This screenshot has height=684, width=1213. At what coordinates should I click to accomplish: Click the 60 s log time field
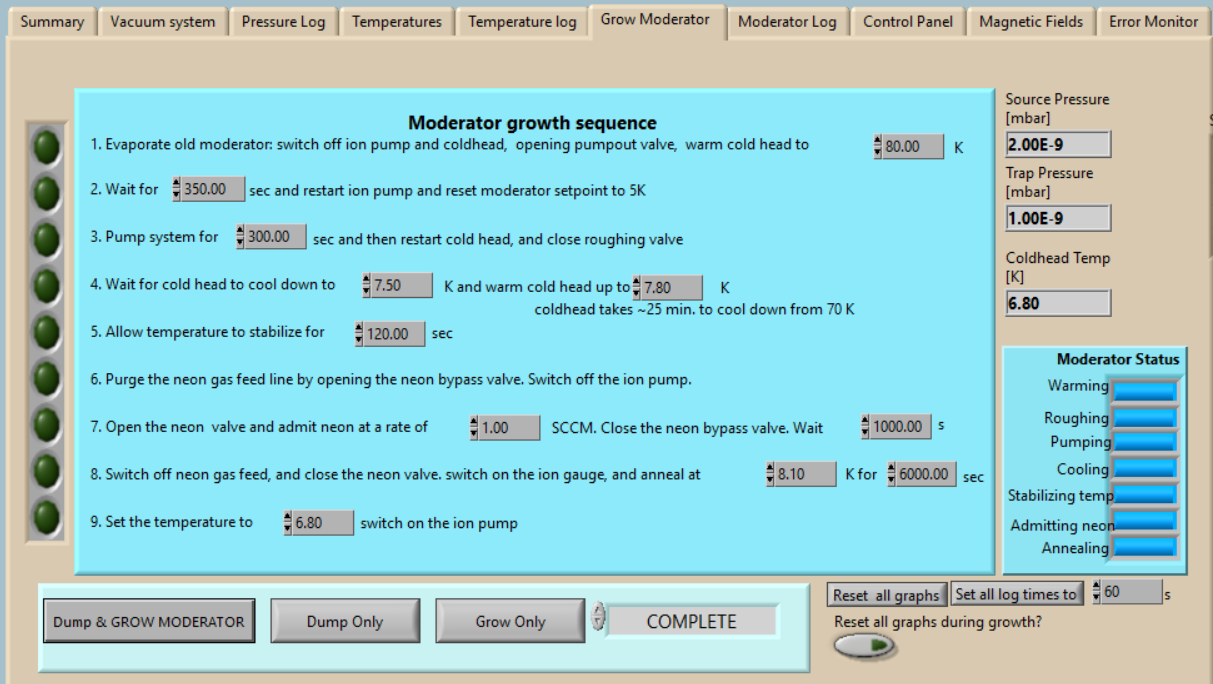(1132, 591)
